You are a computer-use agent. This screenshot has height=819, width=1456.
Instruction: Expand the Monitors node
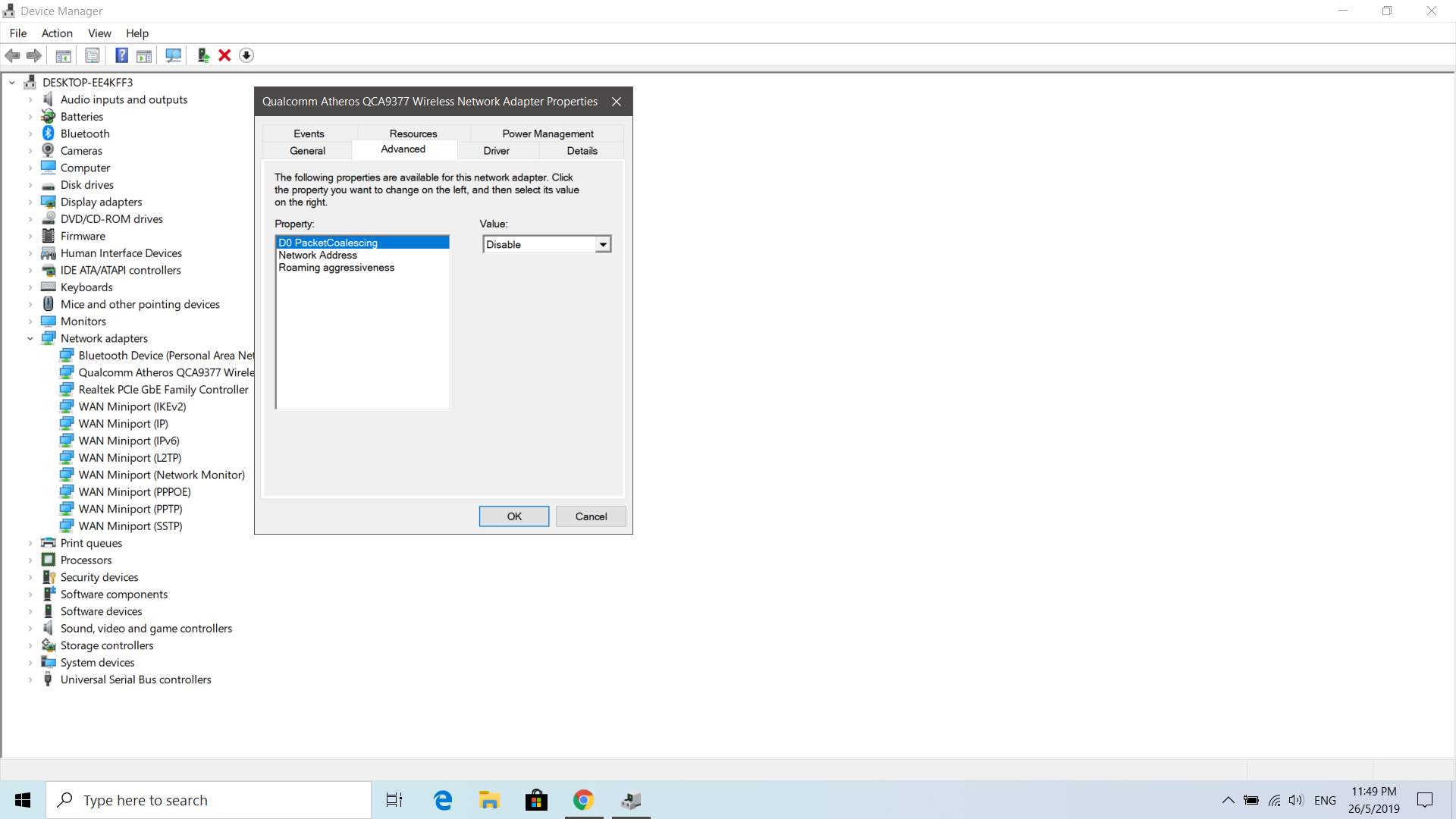(x=30, y=321)
